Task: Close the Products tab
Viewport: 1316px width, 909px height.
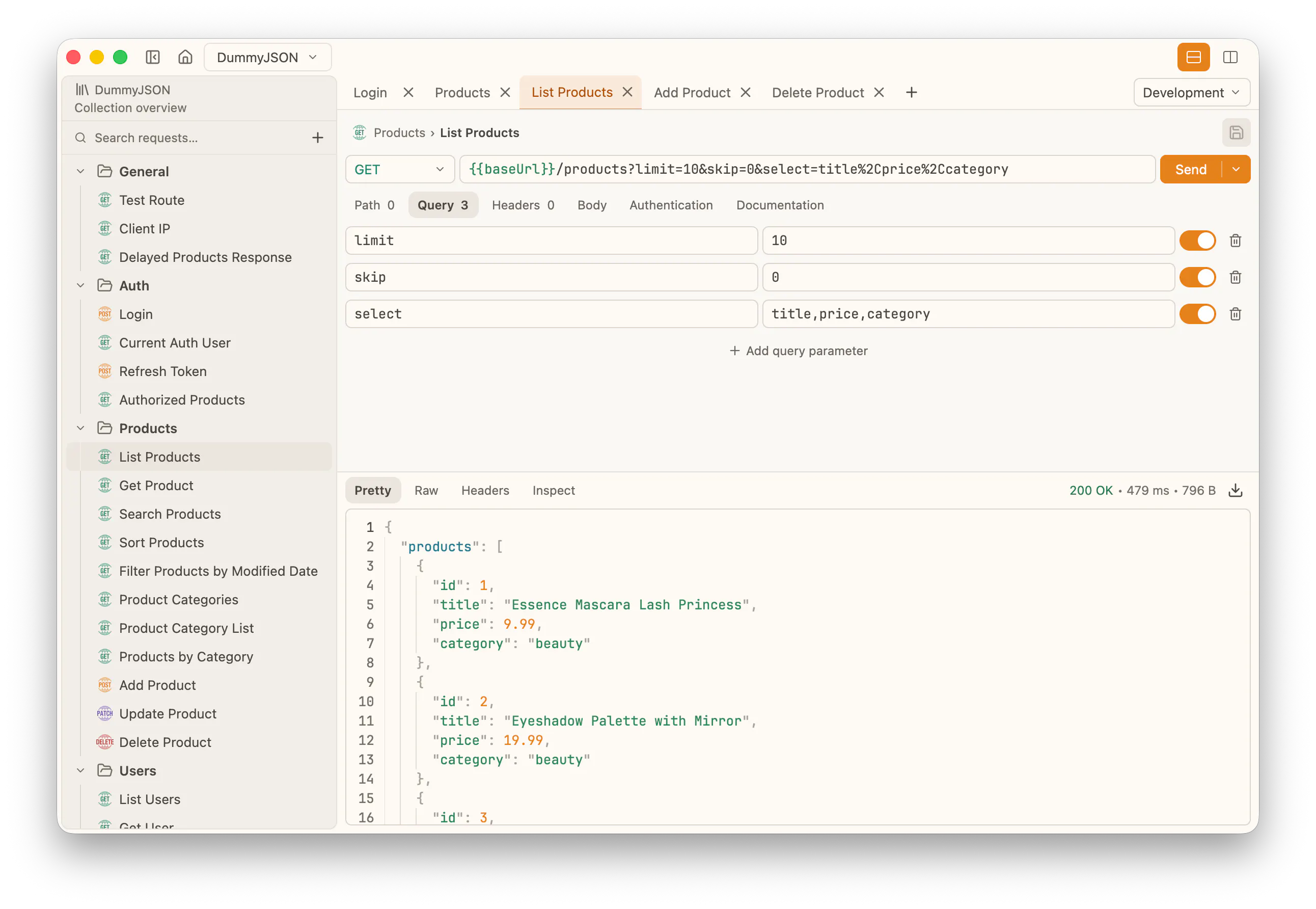Action: (505, 93)
